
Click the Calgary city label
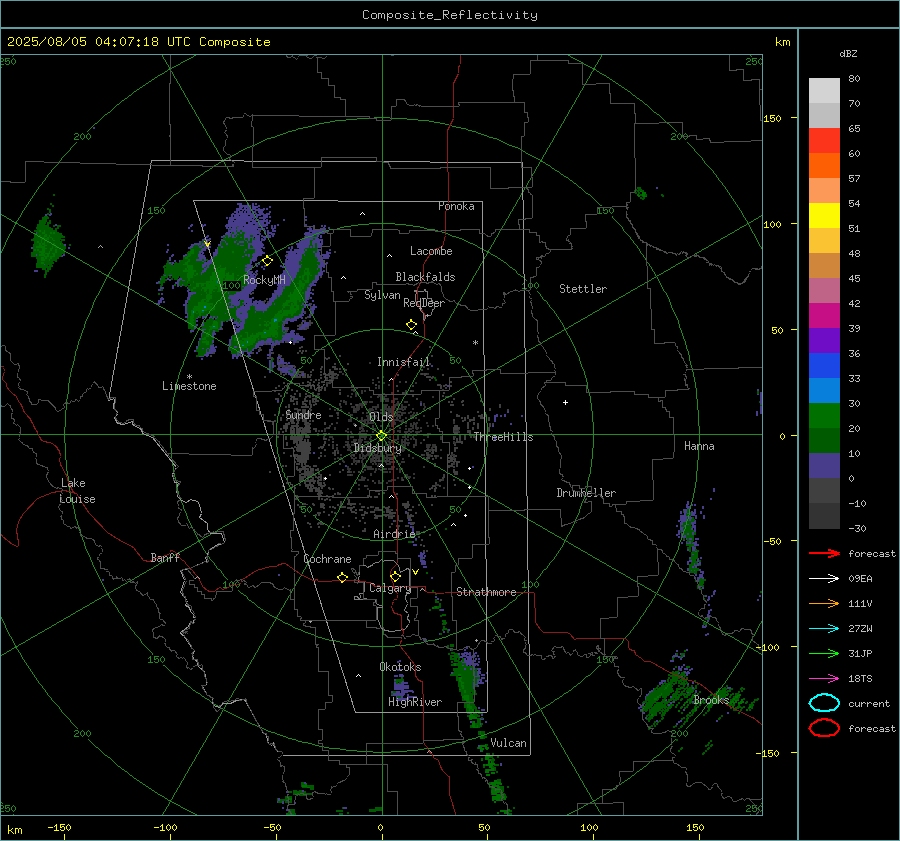point(390,588)
